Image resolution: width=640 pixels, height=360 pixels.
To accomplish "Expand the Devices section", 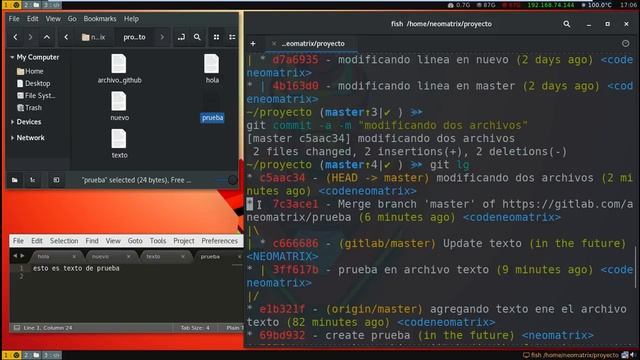I will pyautogui.click(x=12, y=122).
